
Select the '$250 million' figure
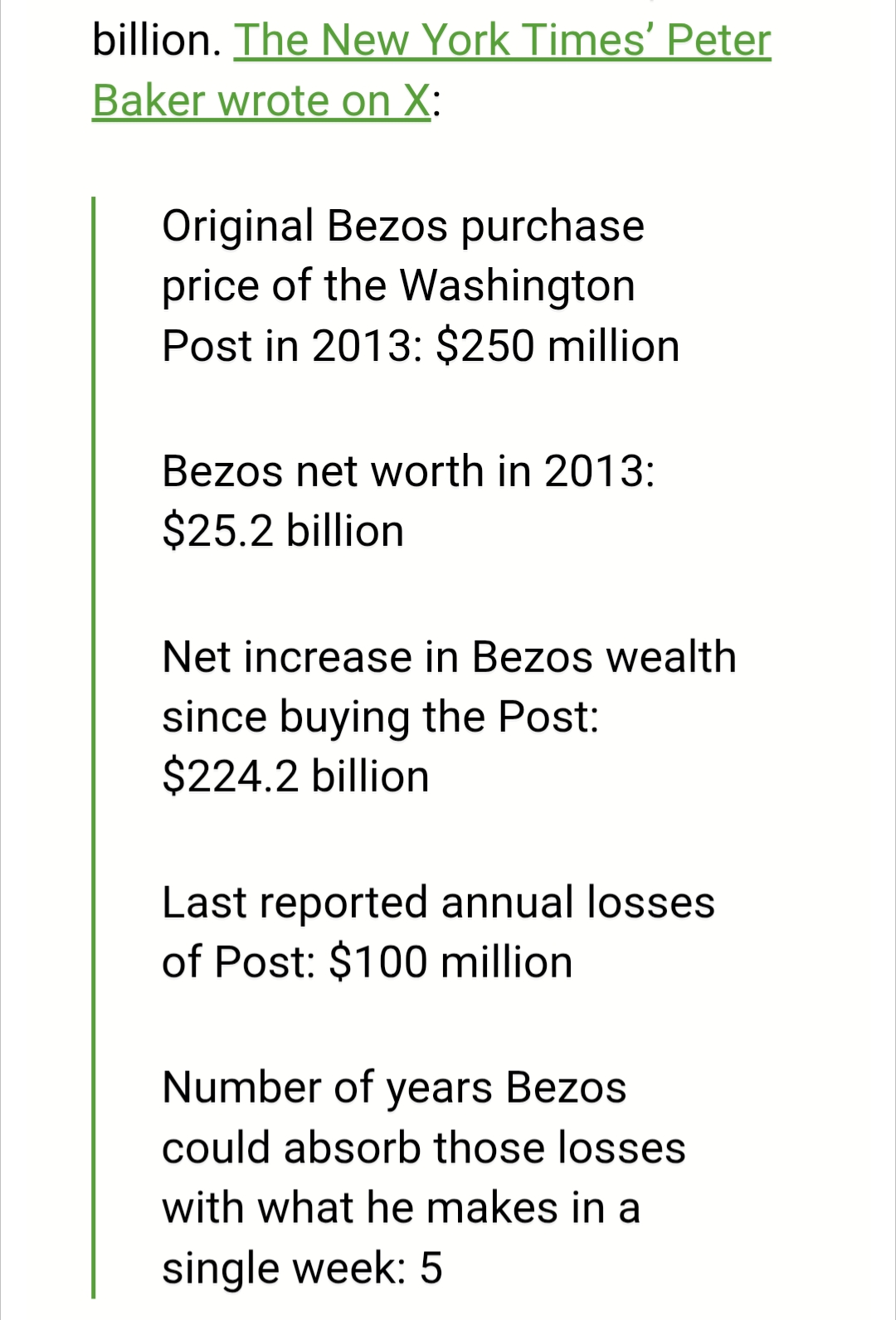tap(557, 346)
